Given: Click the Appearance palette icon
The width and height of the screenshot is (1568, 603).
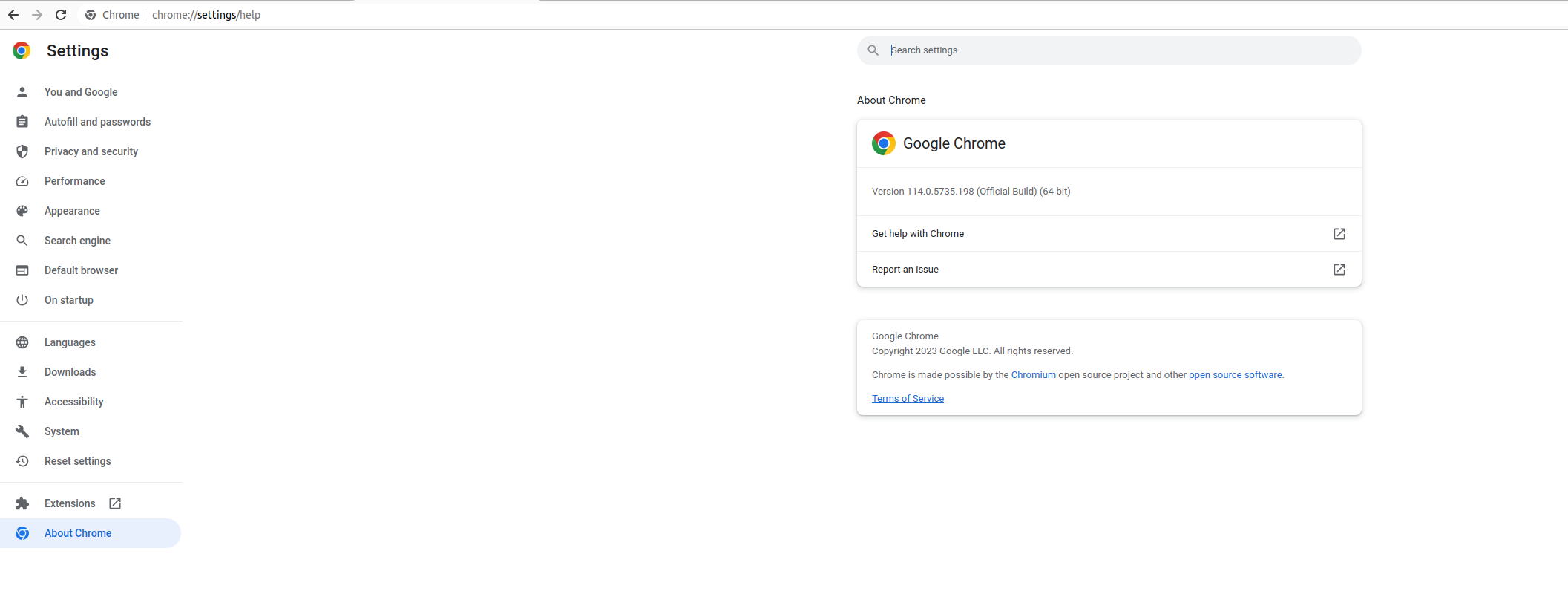Looking at the screenshot, I should (x=22, y=211).
